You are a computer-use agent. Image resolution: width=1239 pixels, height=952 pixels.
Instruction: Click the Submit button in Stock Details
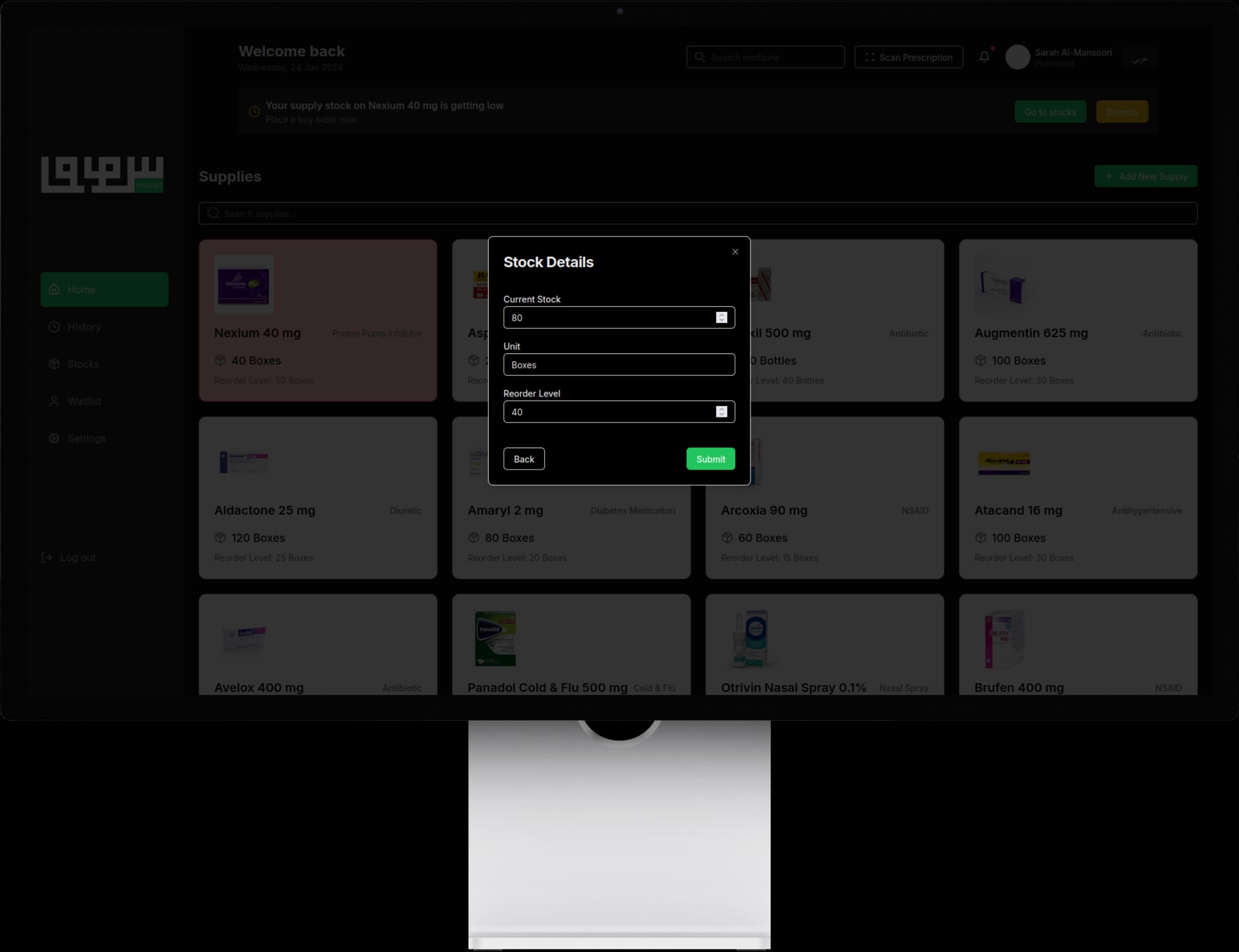point(711,458)
